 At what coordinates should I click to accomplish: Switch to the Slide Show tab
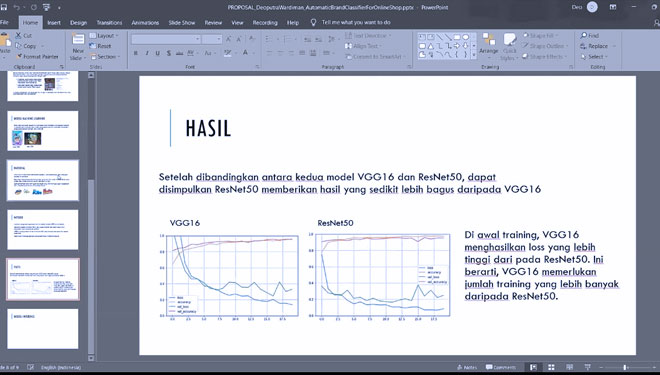181,23
